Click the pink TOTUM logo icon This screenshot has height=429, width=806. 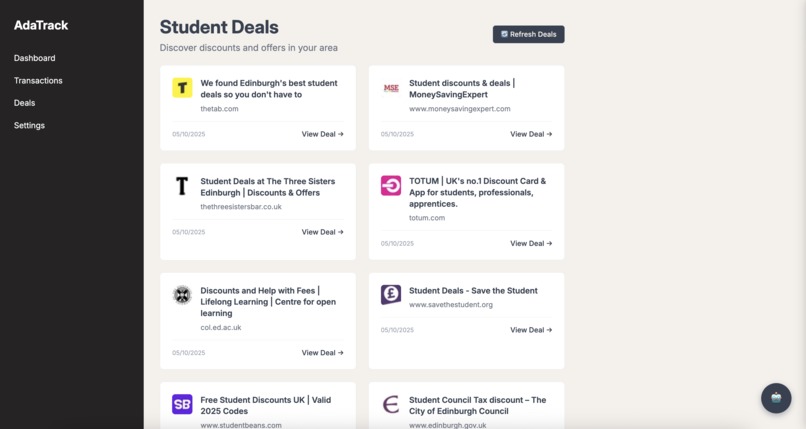click(x=391, y=186)
